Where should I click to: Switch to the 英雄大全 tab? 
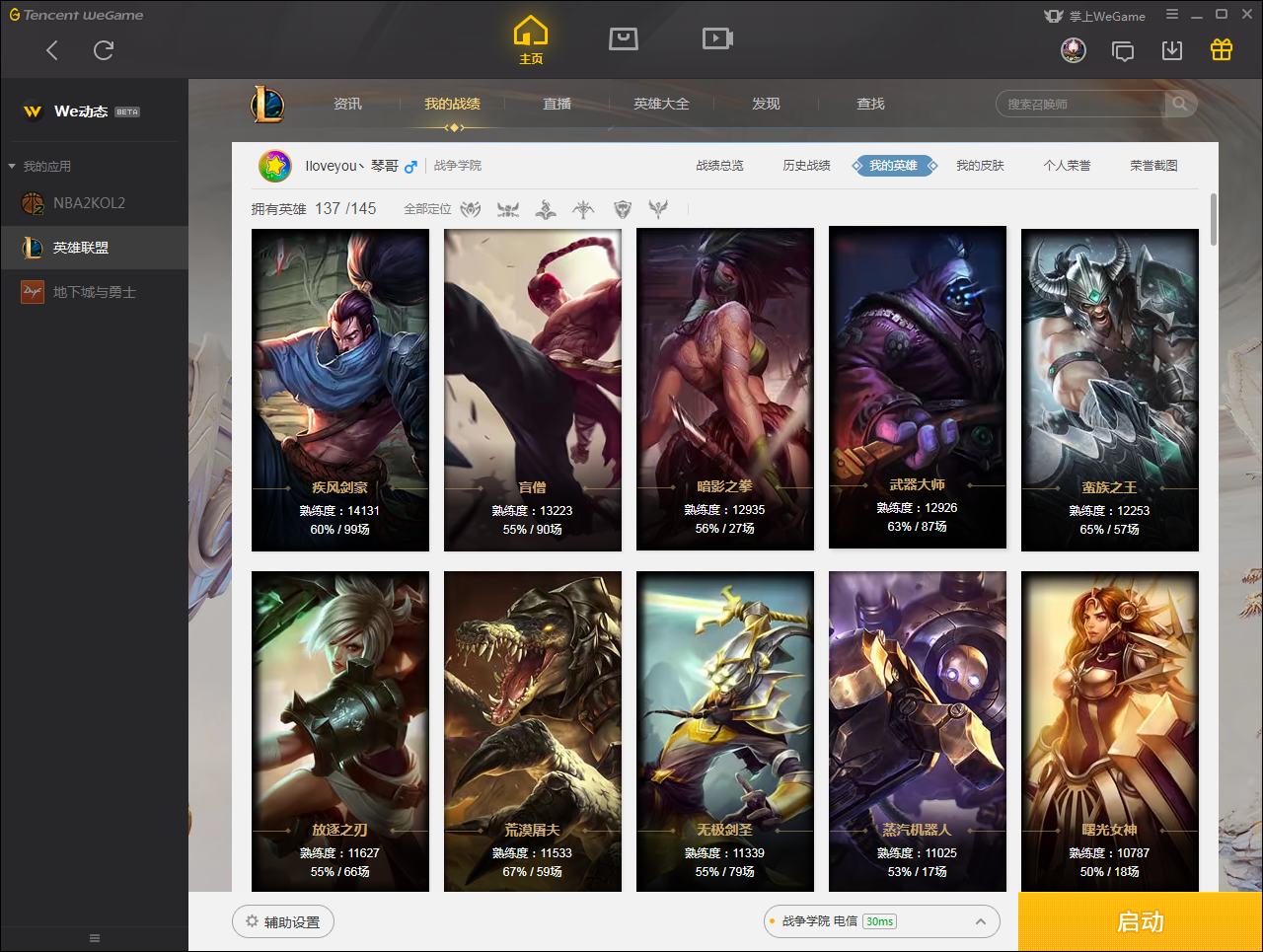click(662, 104)
